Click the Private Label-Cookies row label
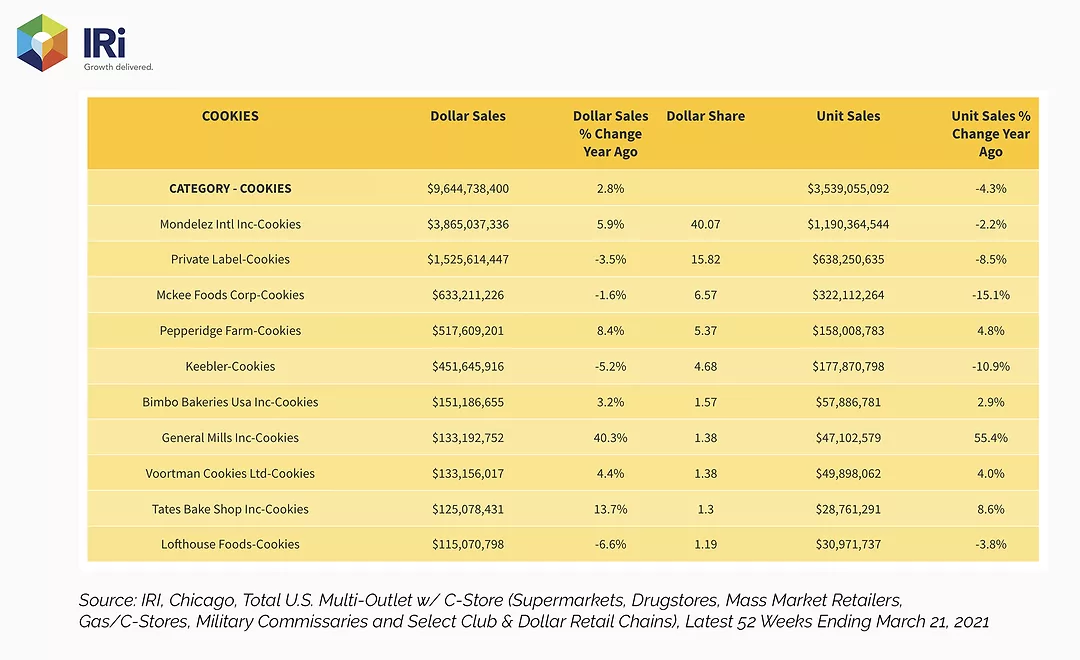1080x660 pixels. 230,259
